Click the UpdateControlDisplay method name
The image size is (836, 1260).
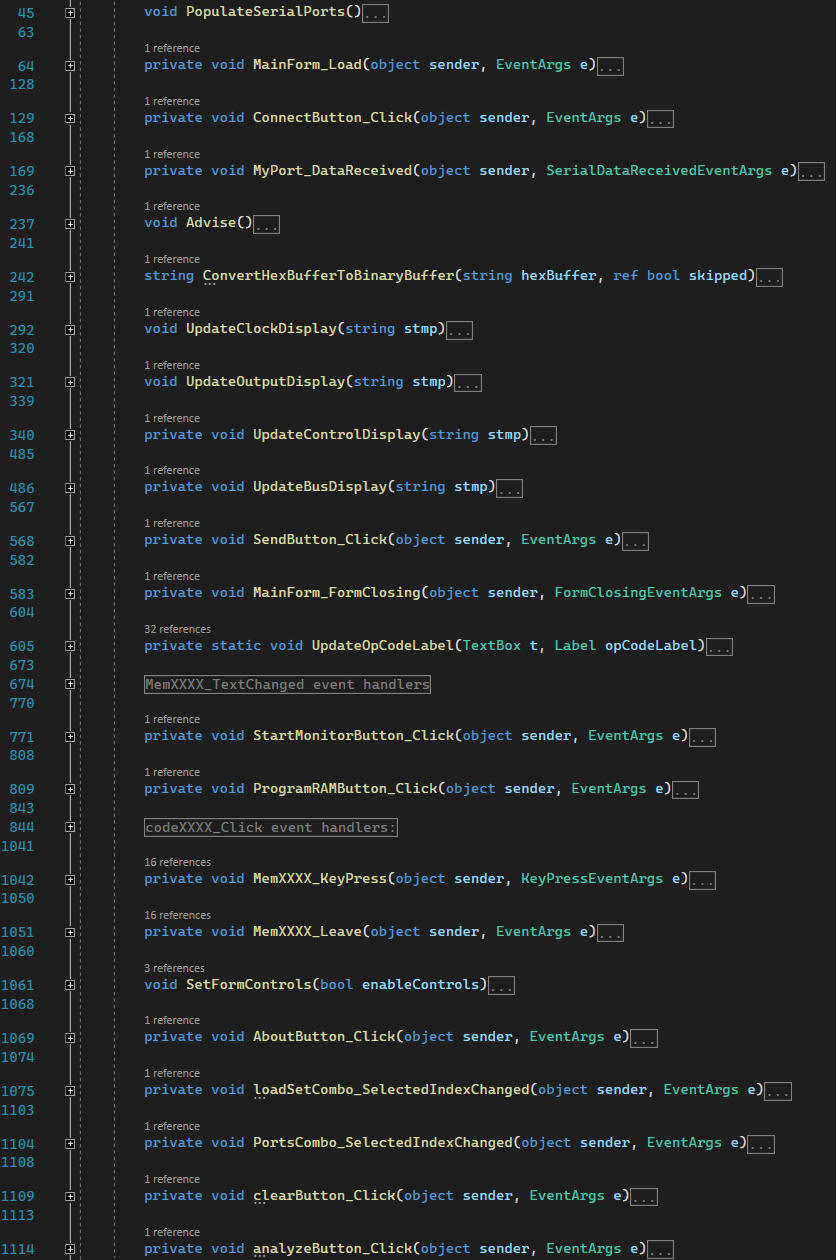pos(337,435)
